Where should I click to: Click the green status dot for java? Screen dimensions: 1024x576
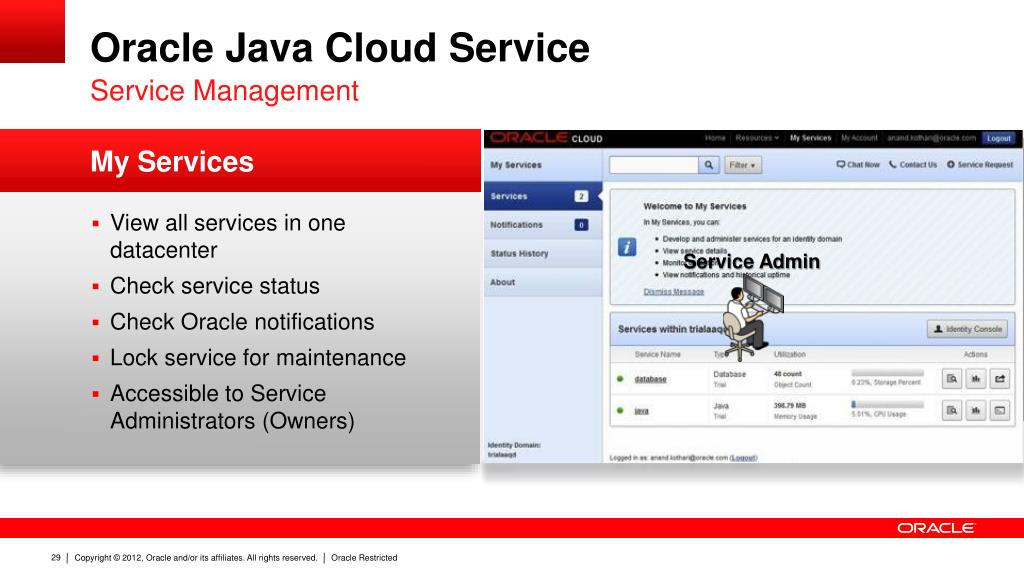[x=620, y=410]
